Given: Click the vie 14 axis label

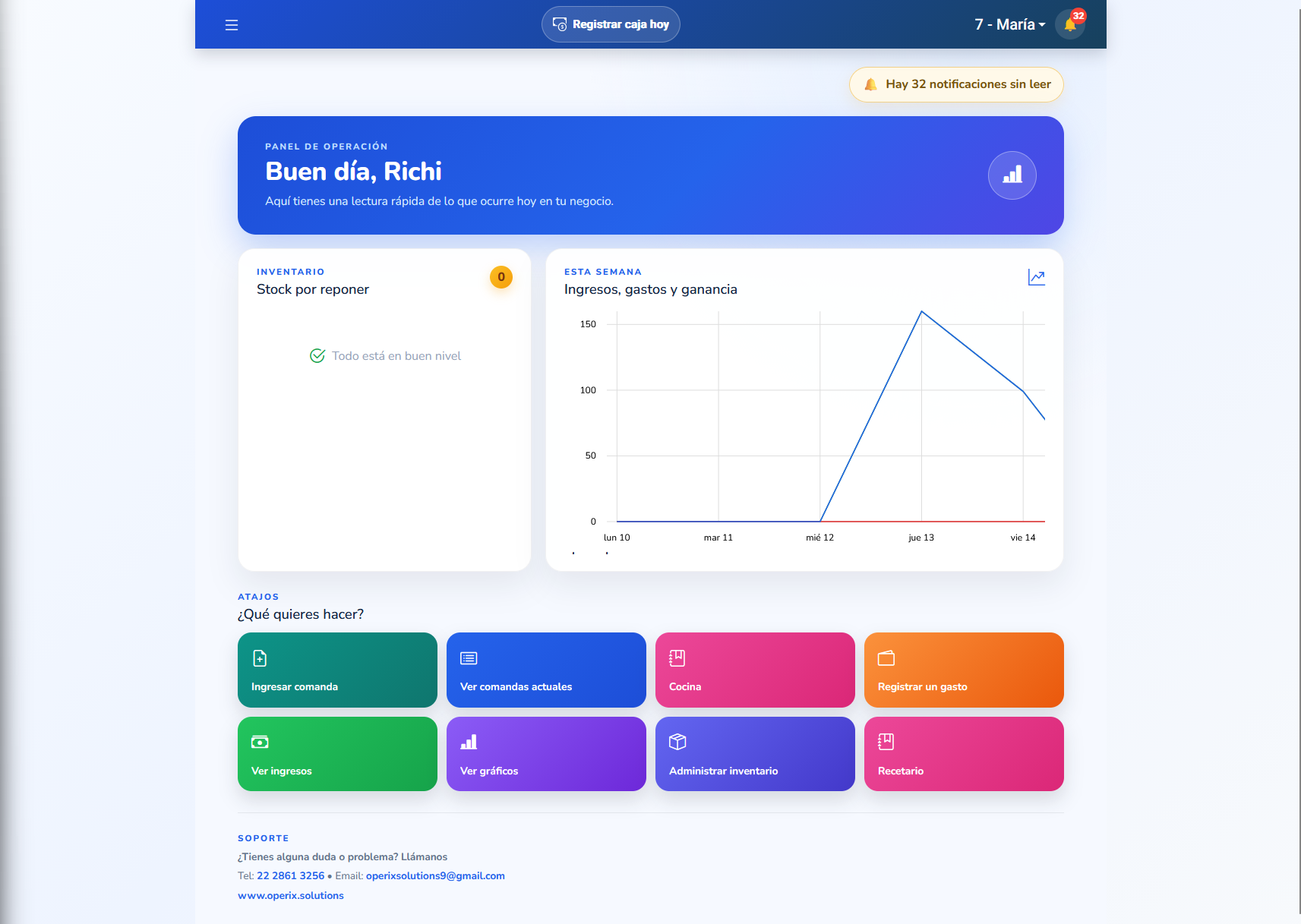Looking at the screenshot, I should click(1023, 538).
